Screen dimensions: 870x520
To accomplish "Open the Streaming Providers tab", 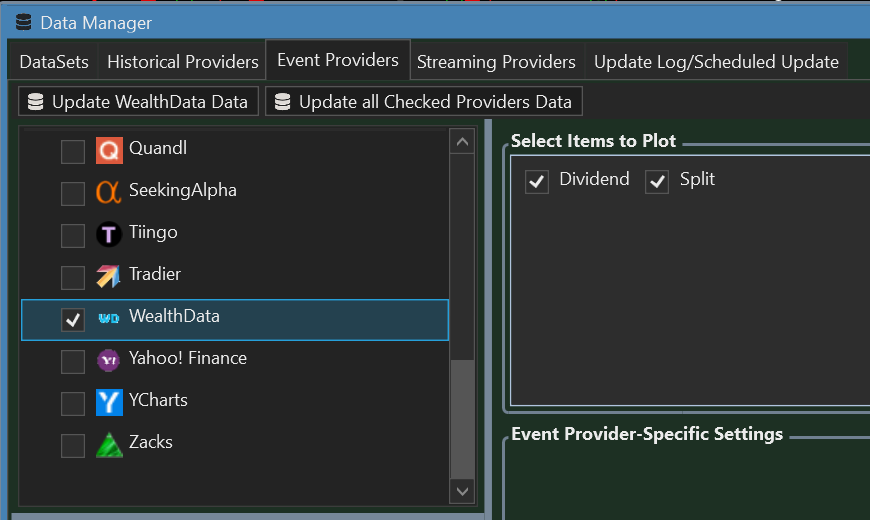I will pos(496,62).
